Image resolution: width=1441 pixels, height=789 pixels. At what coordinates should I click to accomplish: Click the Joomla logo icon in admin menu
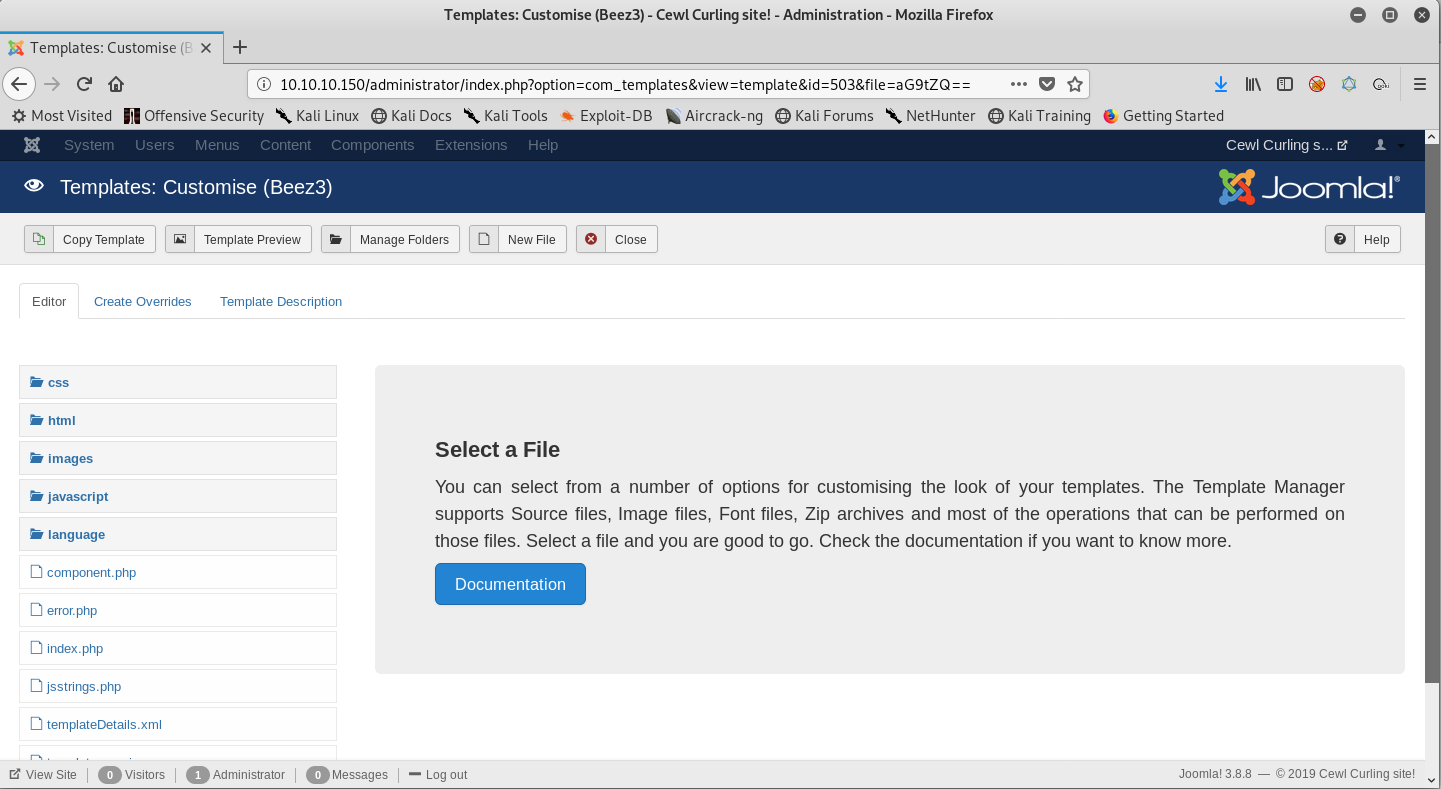pos(32,145)
